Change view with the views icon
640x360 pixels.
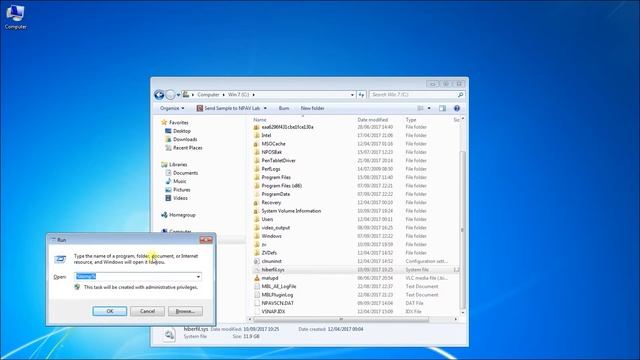[x=420, y=108]
